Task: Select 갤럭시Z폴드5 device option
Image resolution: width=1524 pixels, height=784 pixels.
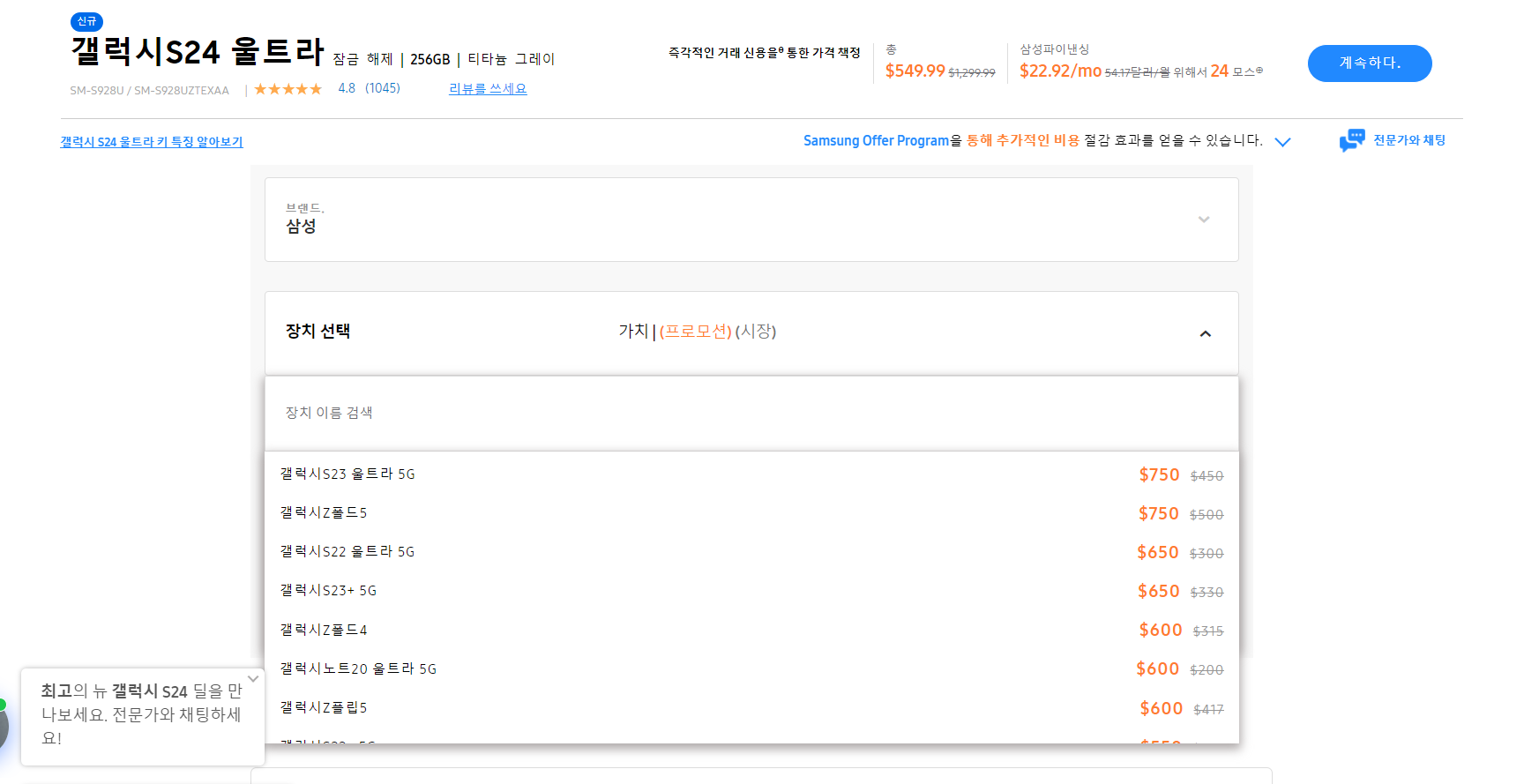Action: (x=751, y=513)
